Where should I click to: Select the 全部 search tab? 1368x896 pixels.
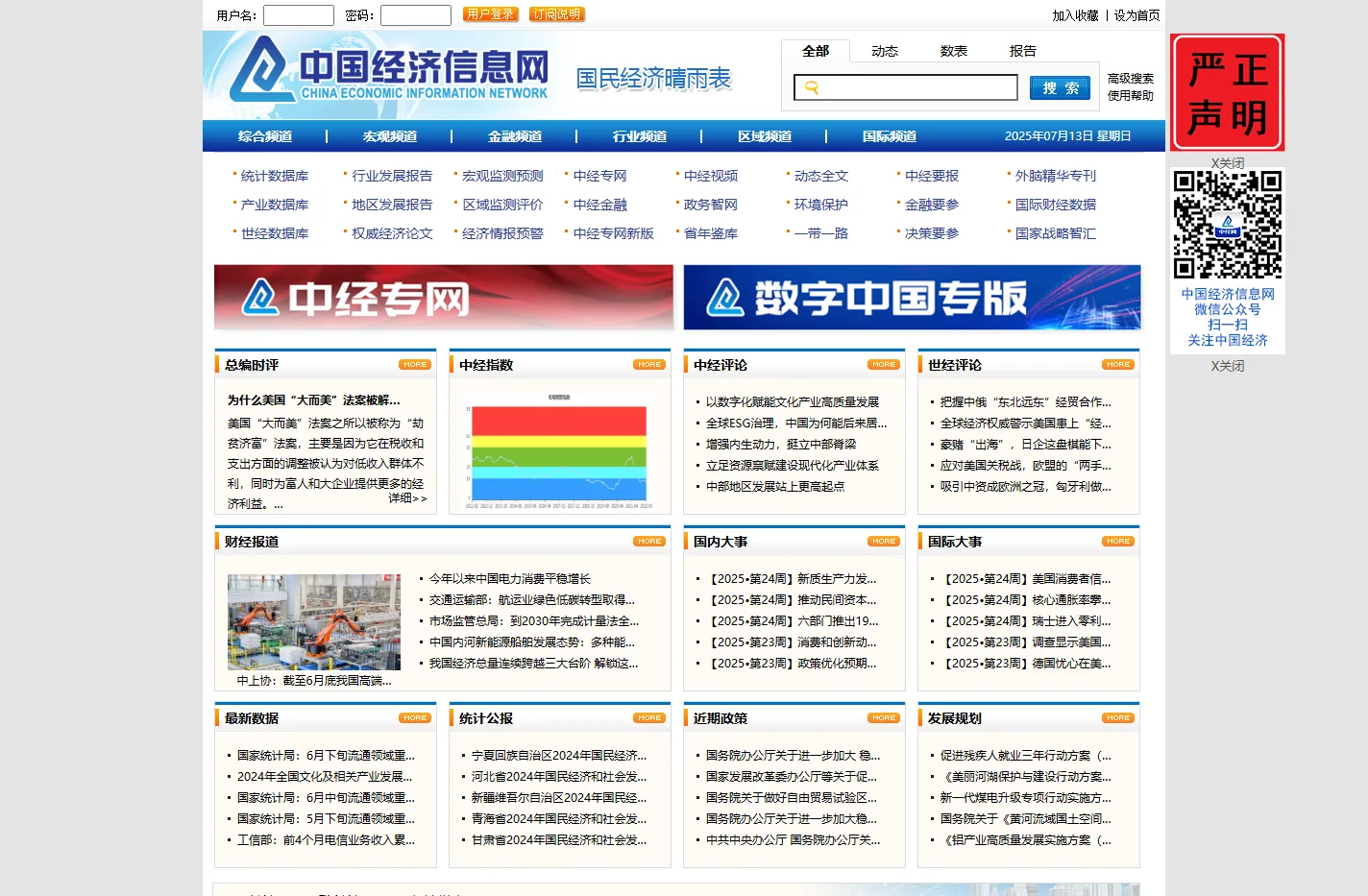point(816,51)
